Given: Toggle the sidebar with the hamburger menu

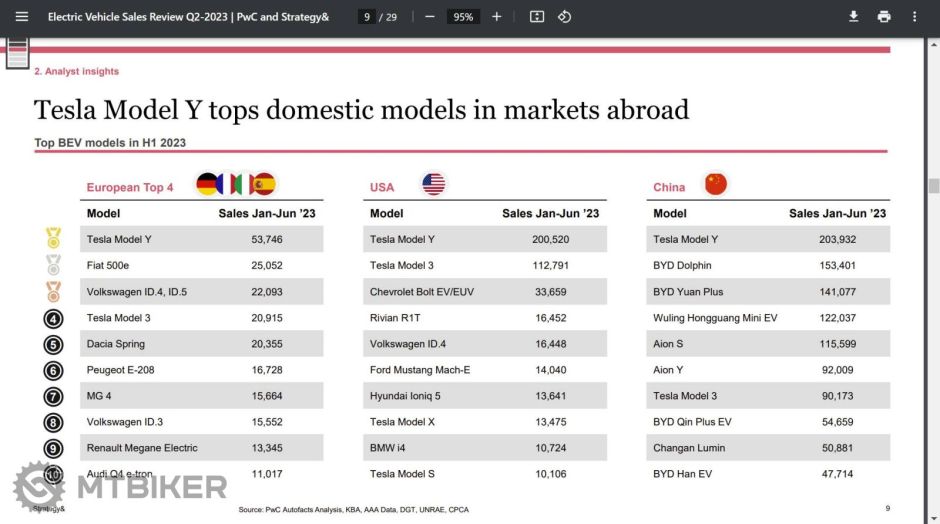Looking at the screenshot, I should click(x=22, y=17).
